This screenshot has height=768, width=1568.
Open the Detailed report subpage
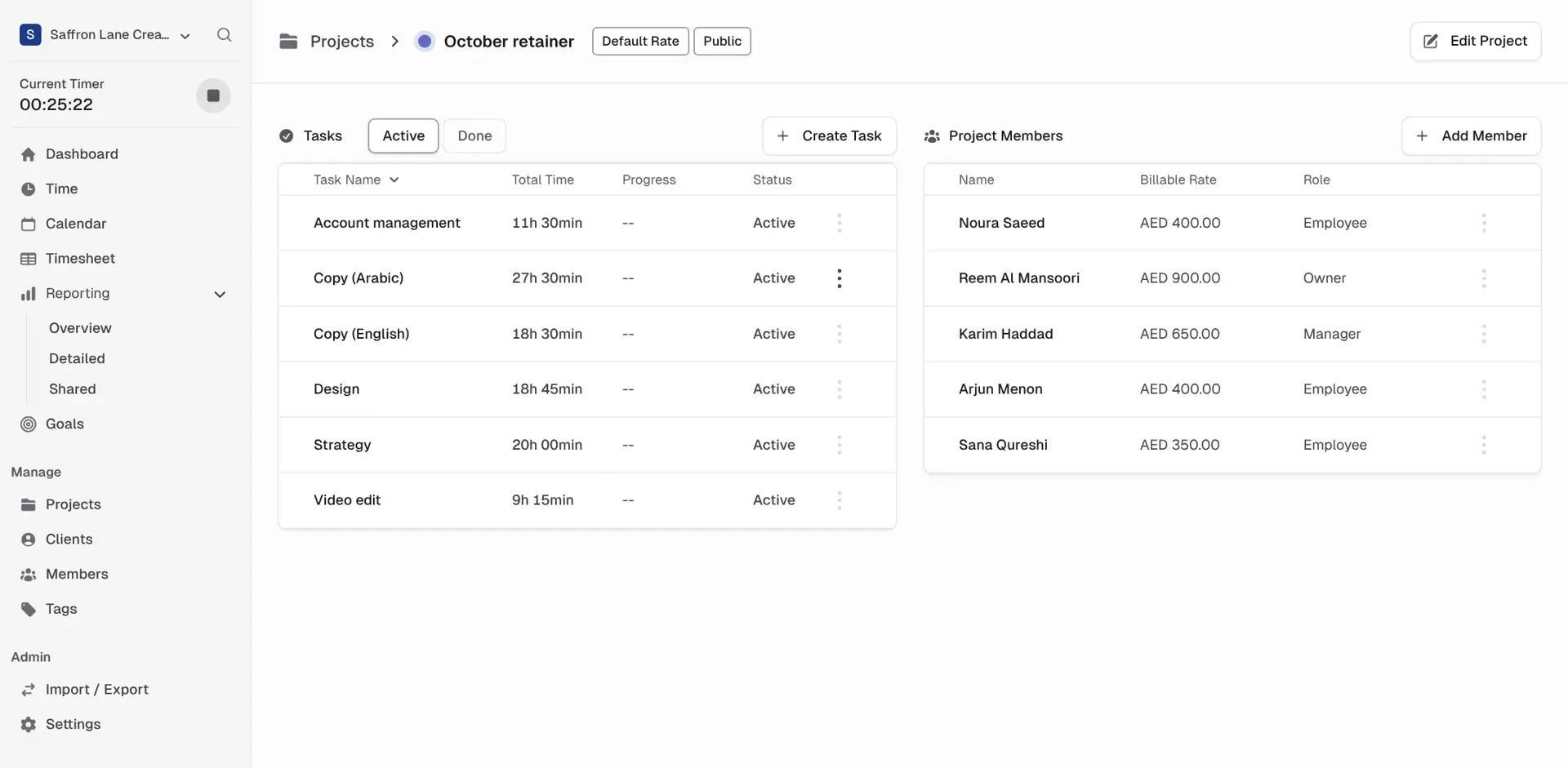tap(77, 358)
